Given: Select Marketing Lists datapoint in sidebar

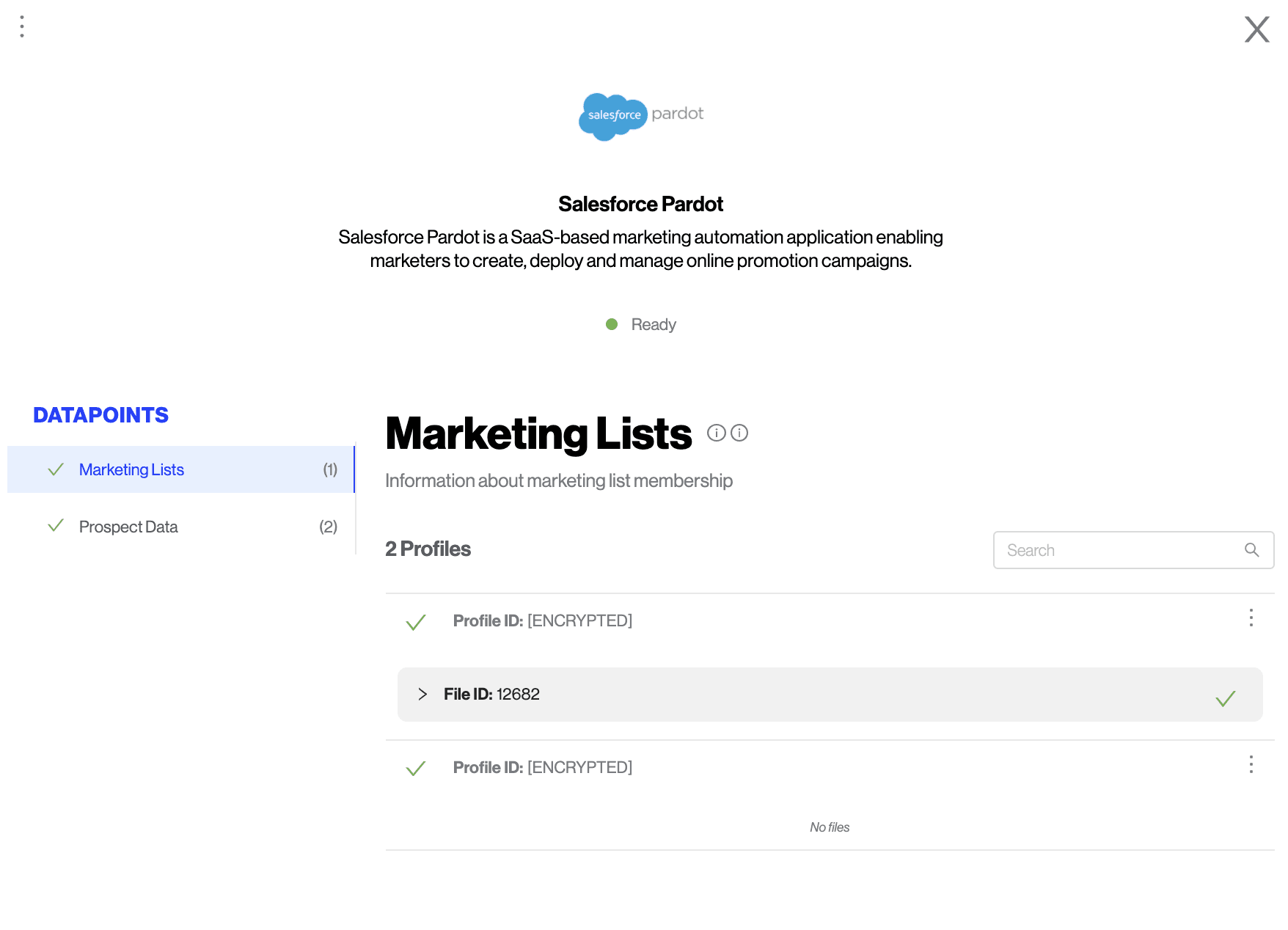Looking at the screenshot, I should 131,469.
